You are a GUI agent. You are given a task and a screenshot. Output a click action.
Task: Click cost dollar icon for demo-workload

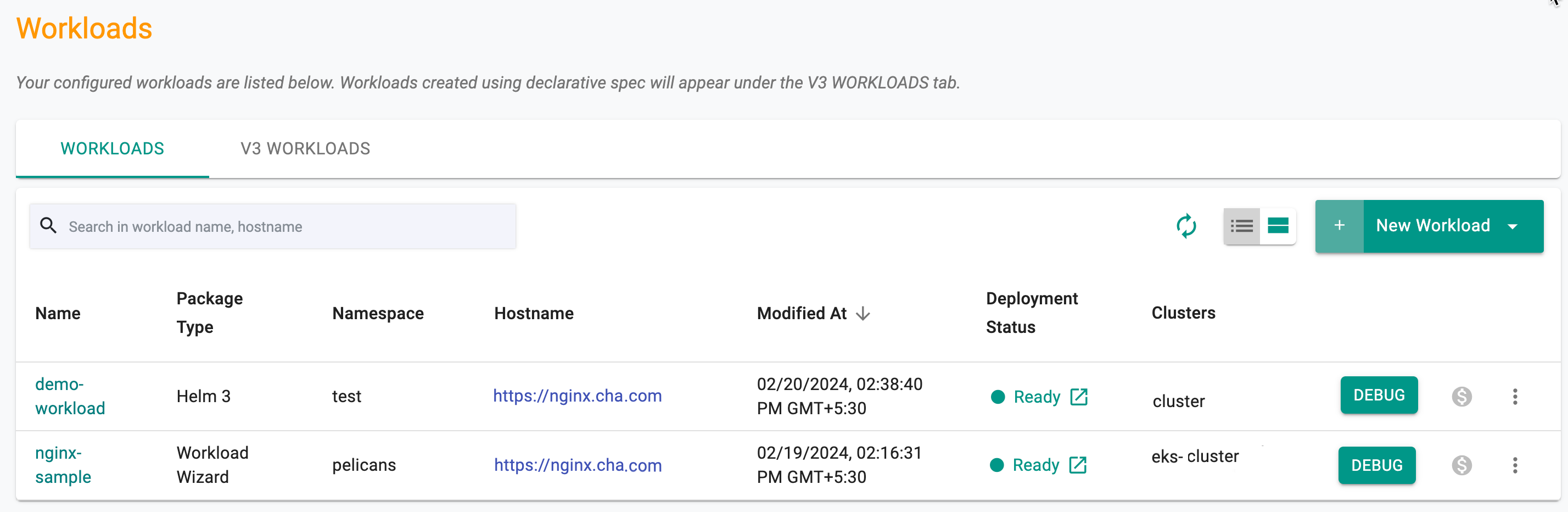click(1461, 397)
